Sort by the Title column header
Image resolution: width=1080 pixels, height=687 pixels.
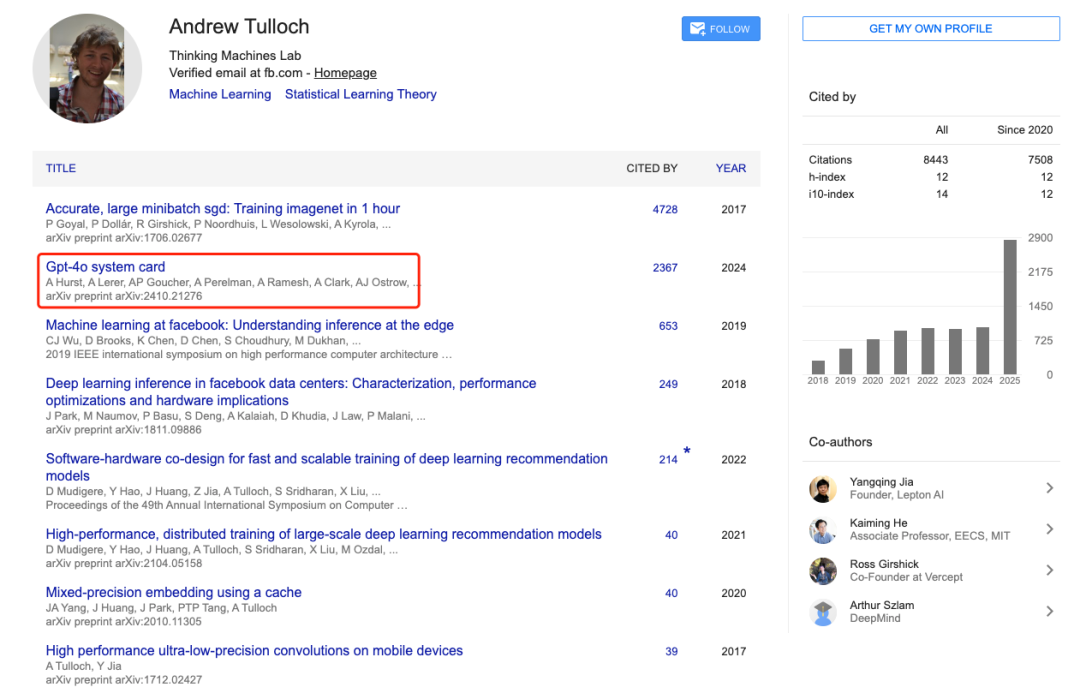coord(61,168)
